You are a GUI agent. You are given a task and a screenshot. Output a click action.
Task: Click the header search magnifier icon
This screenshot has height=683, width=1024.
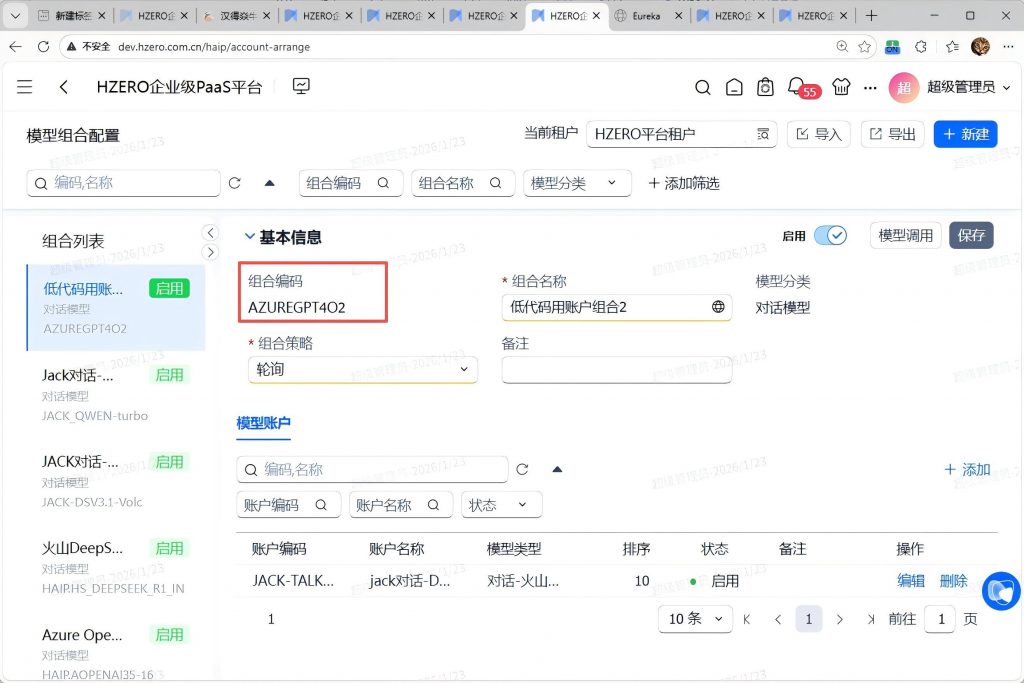tap(703, 87)
